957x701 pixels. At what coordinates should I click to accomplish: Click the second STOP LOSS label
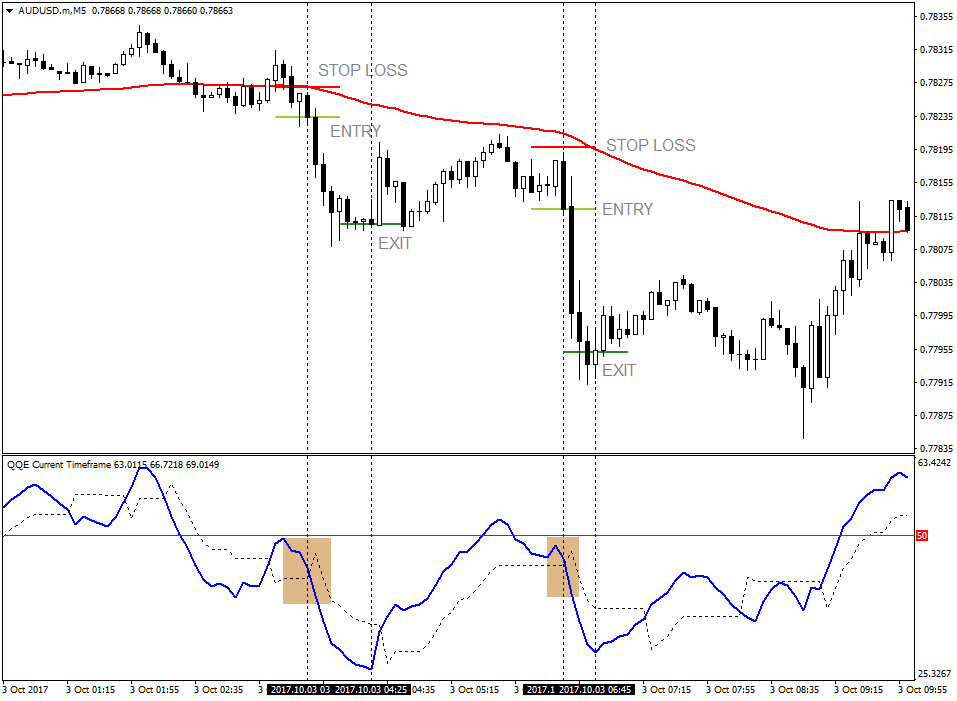[654, 145]
